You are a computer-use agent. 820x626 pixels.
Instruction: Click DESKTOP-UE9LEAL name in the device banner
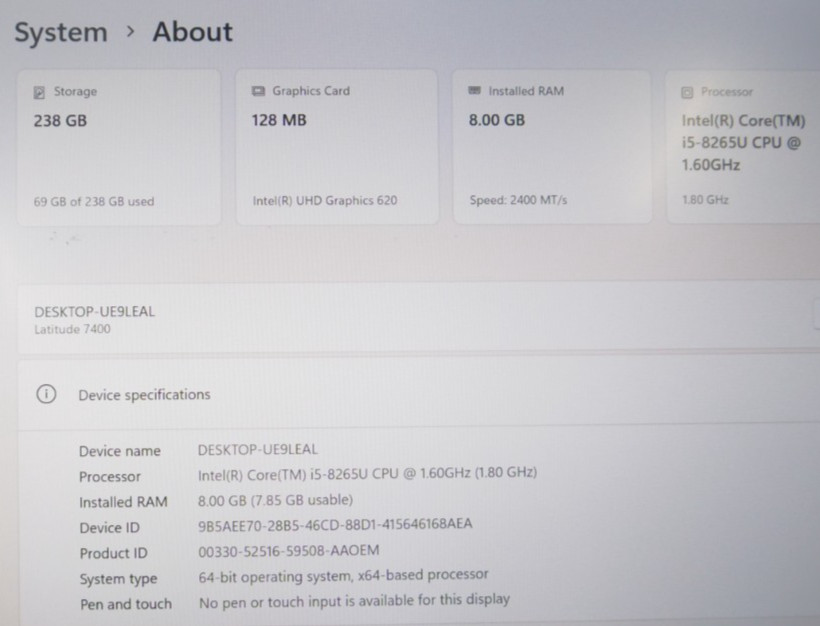(94, 312)
